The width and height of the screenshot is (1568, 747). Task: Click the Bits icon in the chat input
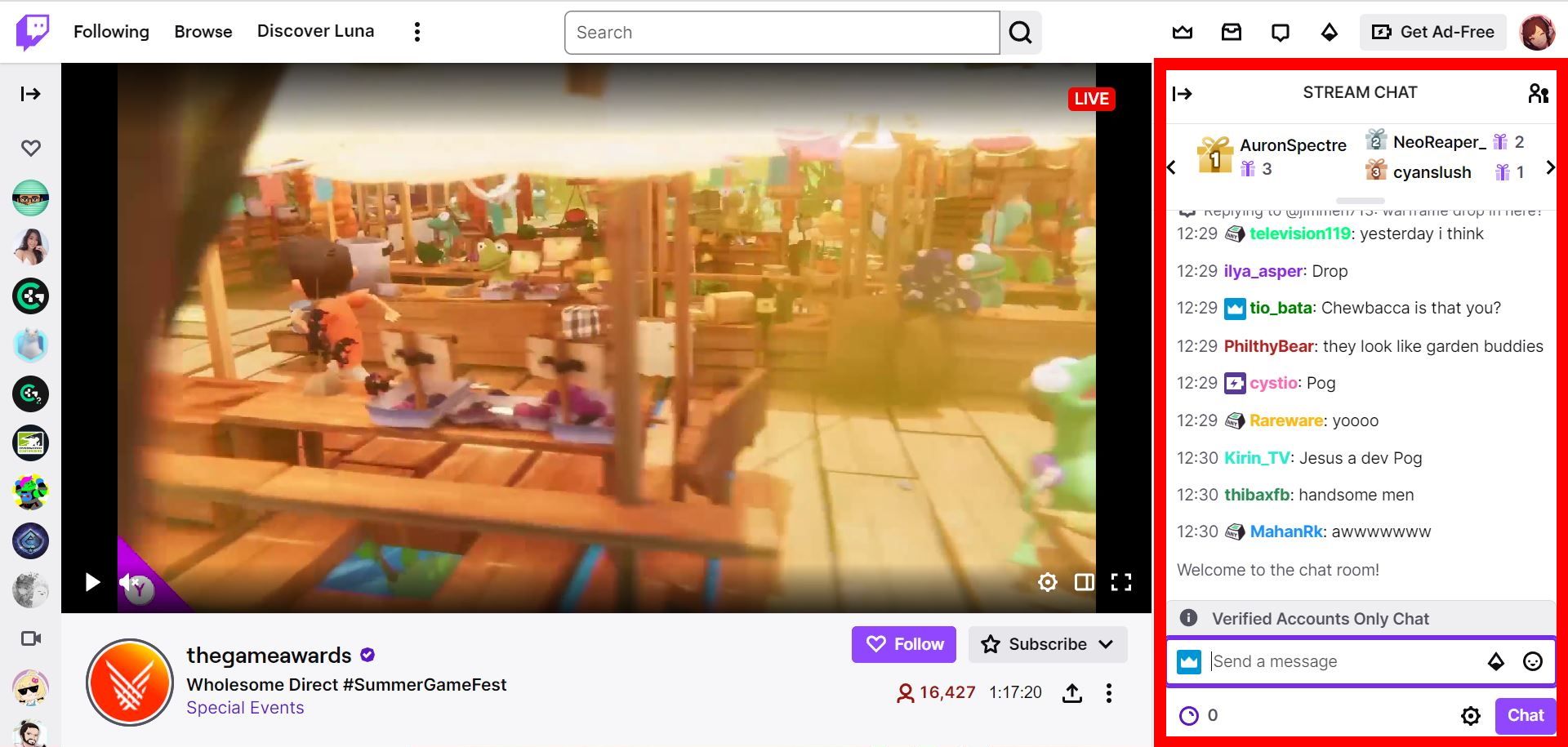click(x=1497, y=661)
